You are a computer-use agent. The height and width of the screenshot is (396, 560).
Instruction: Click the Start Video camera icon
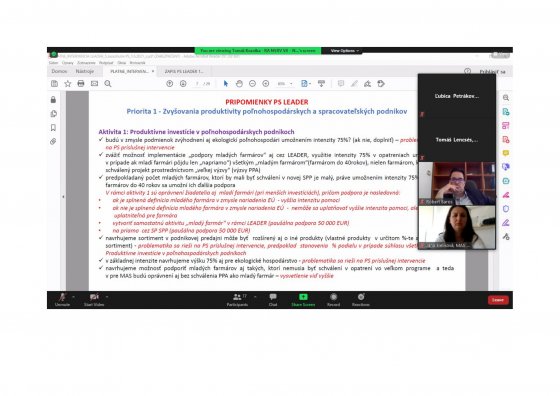click(94, 297)
